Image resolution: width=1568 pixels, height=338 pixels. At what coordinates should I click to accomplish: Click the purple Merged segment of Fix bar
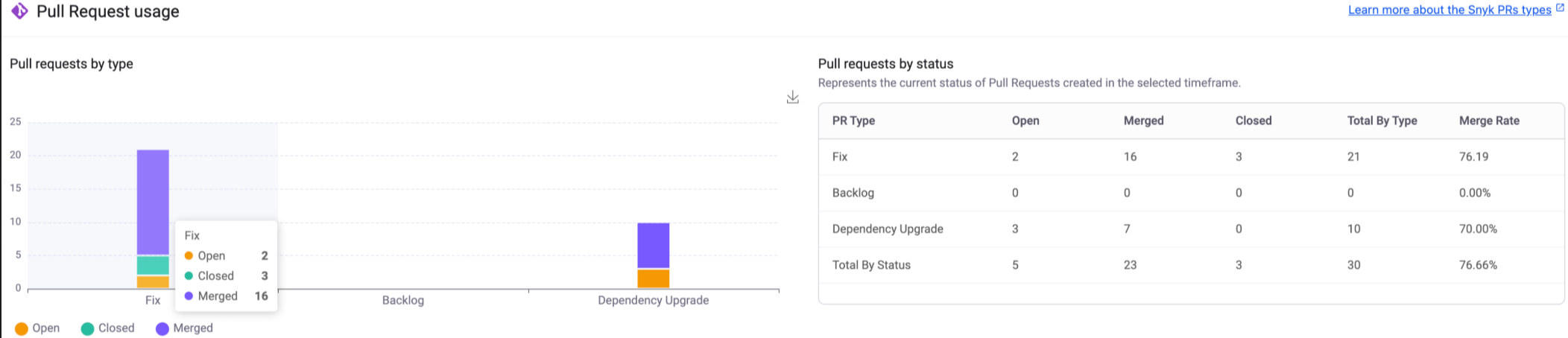pos(153,201)
